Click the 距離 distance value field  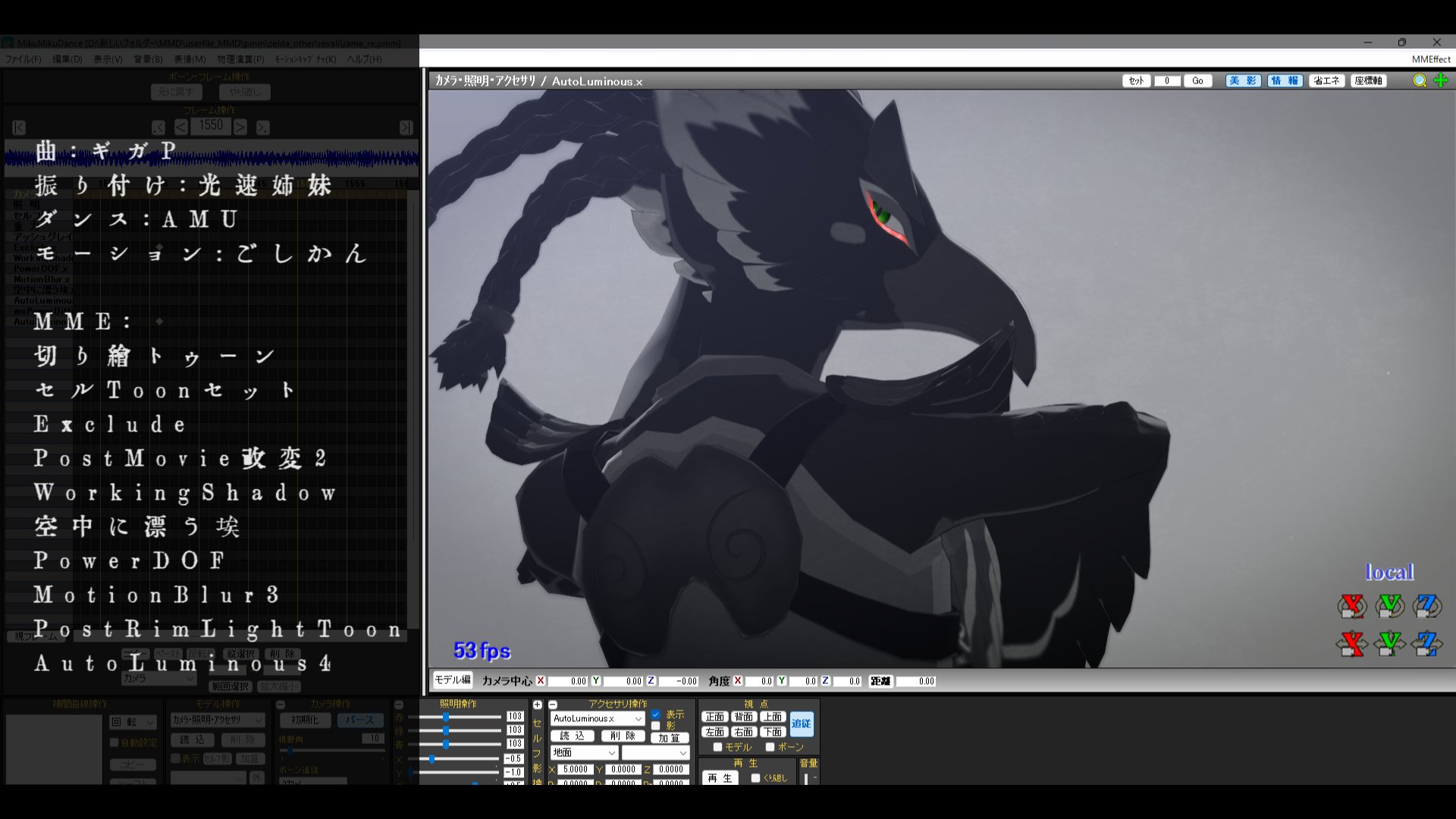pyautogui.click(x=915, y=681)
